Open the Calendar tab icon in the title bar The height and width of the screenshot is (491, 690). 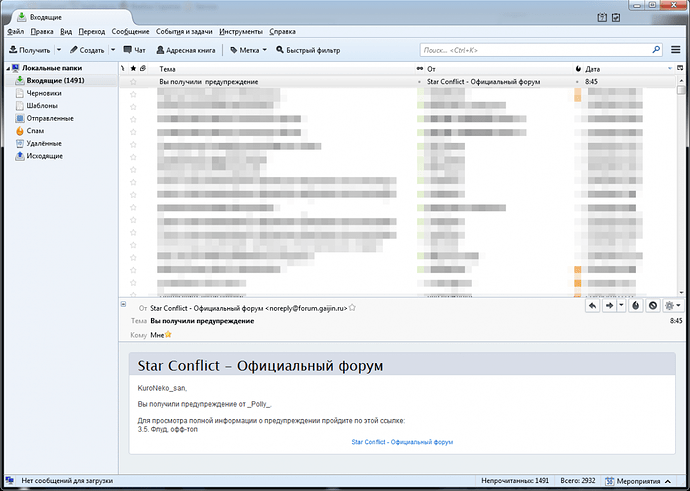tap(602, 18)
